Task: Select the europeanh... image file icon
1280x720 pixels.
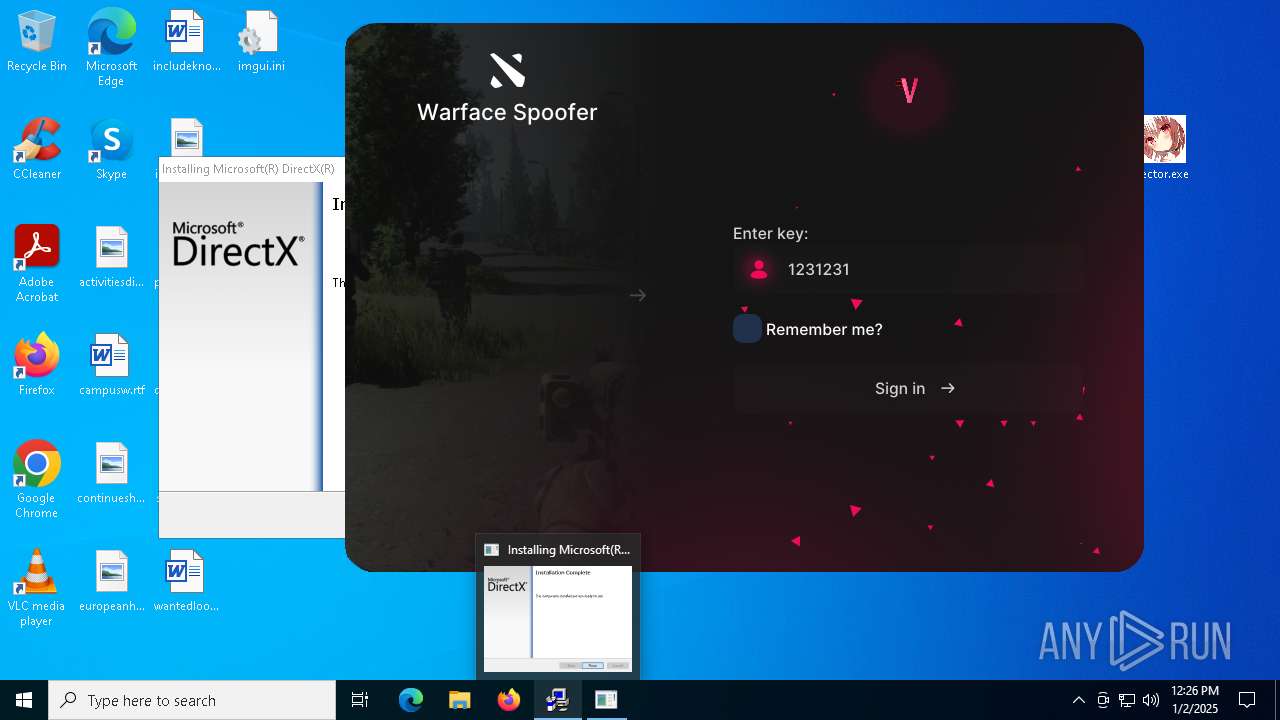Action: [x=111, y=582]
